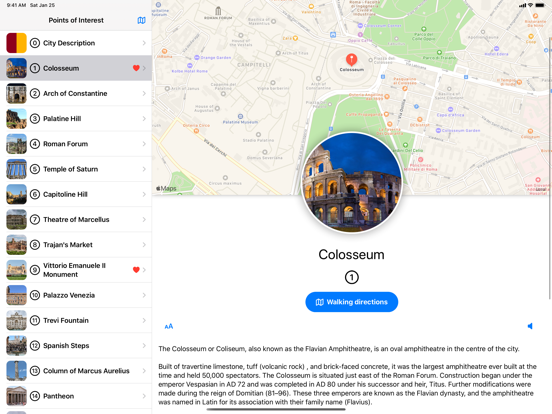552x414 pixels.
Task: Tap the Wi-Fi icon in status bar
Action: (x=530, y=5)
